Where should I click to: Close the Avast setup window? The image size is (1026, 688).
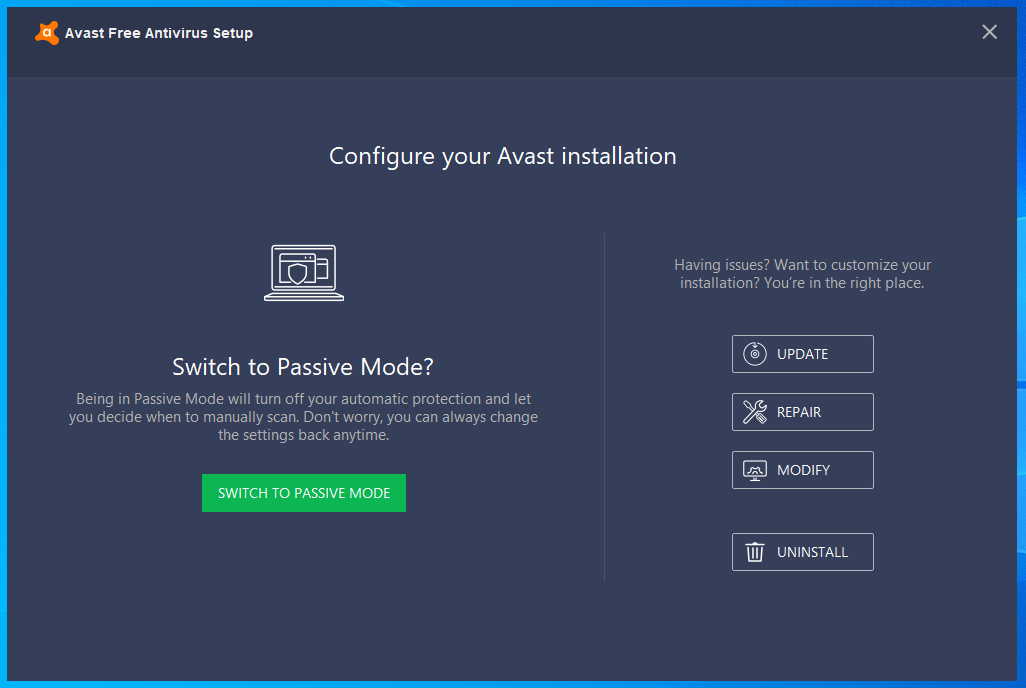[989, 32]
